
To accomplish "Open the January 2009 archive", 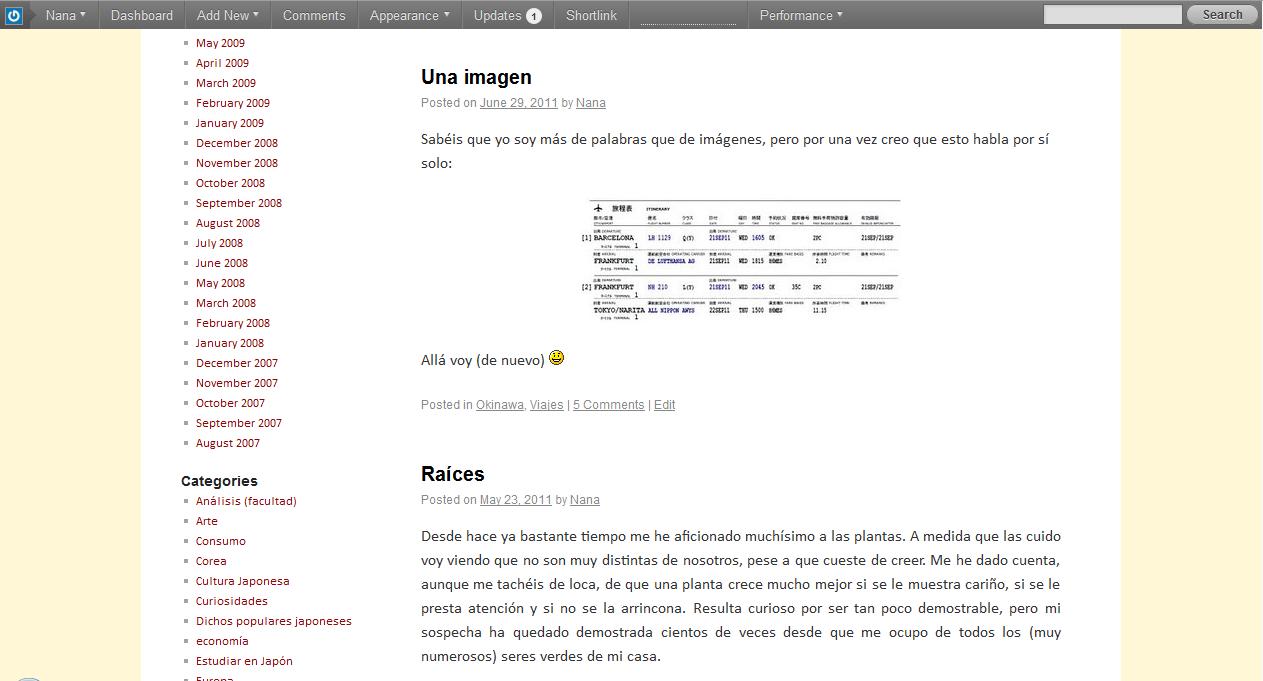I will (230, 123).
